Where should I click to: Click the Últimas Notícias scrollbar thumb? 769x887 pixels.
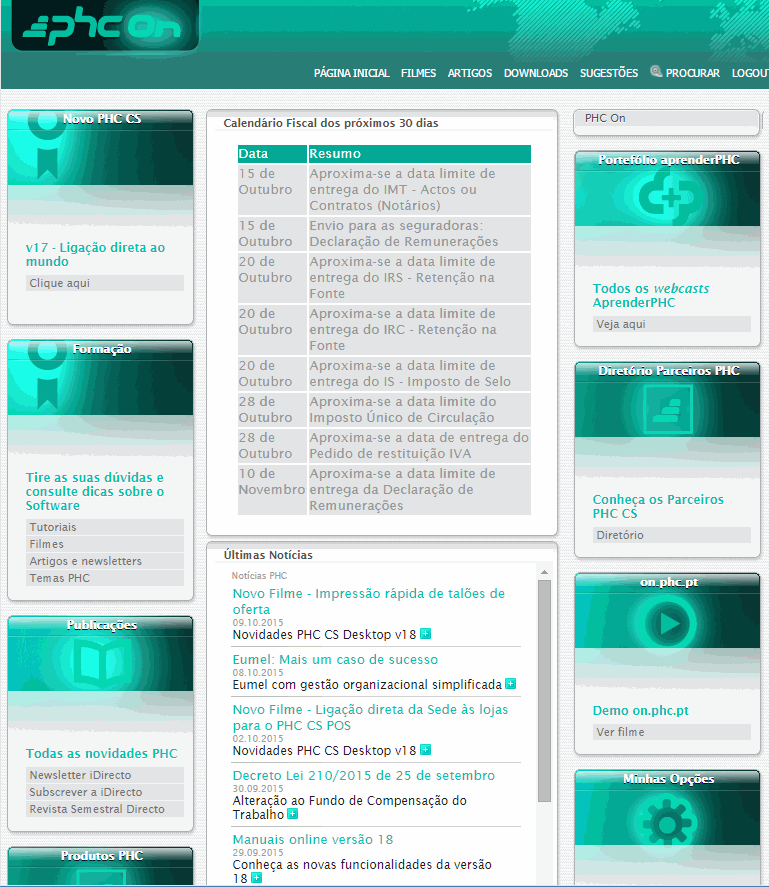pos(544,690)
